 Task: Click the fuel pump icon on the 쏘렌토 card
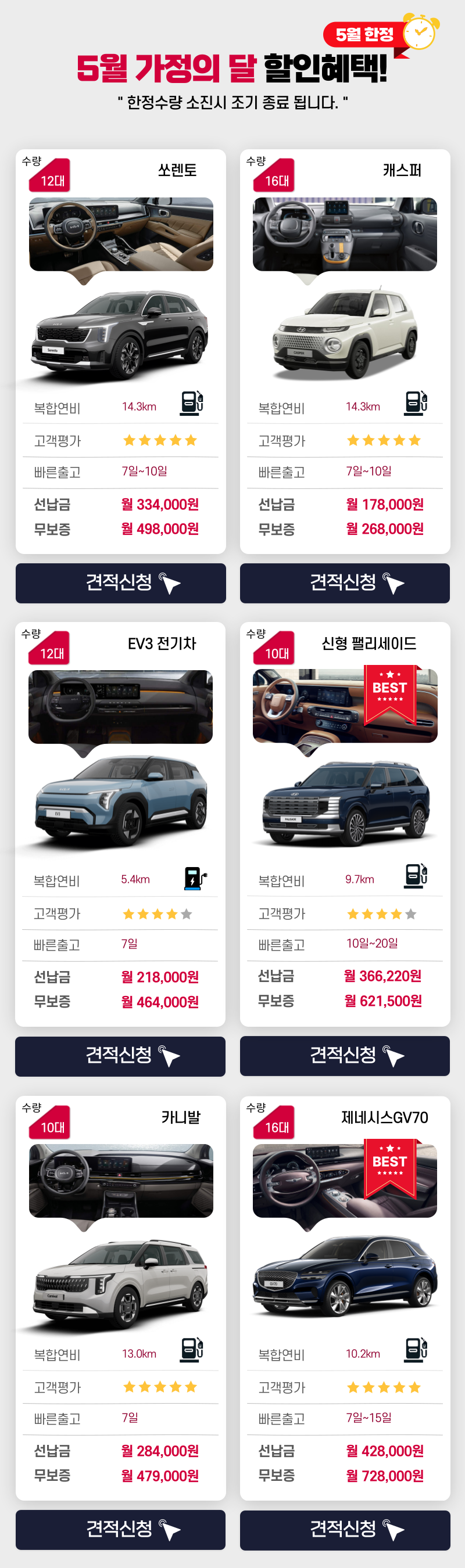point(191,403)
